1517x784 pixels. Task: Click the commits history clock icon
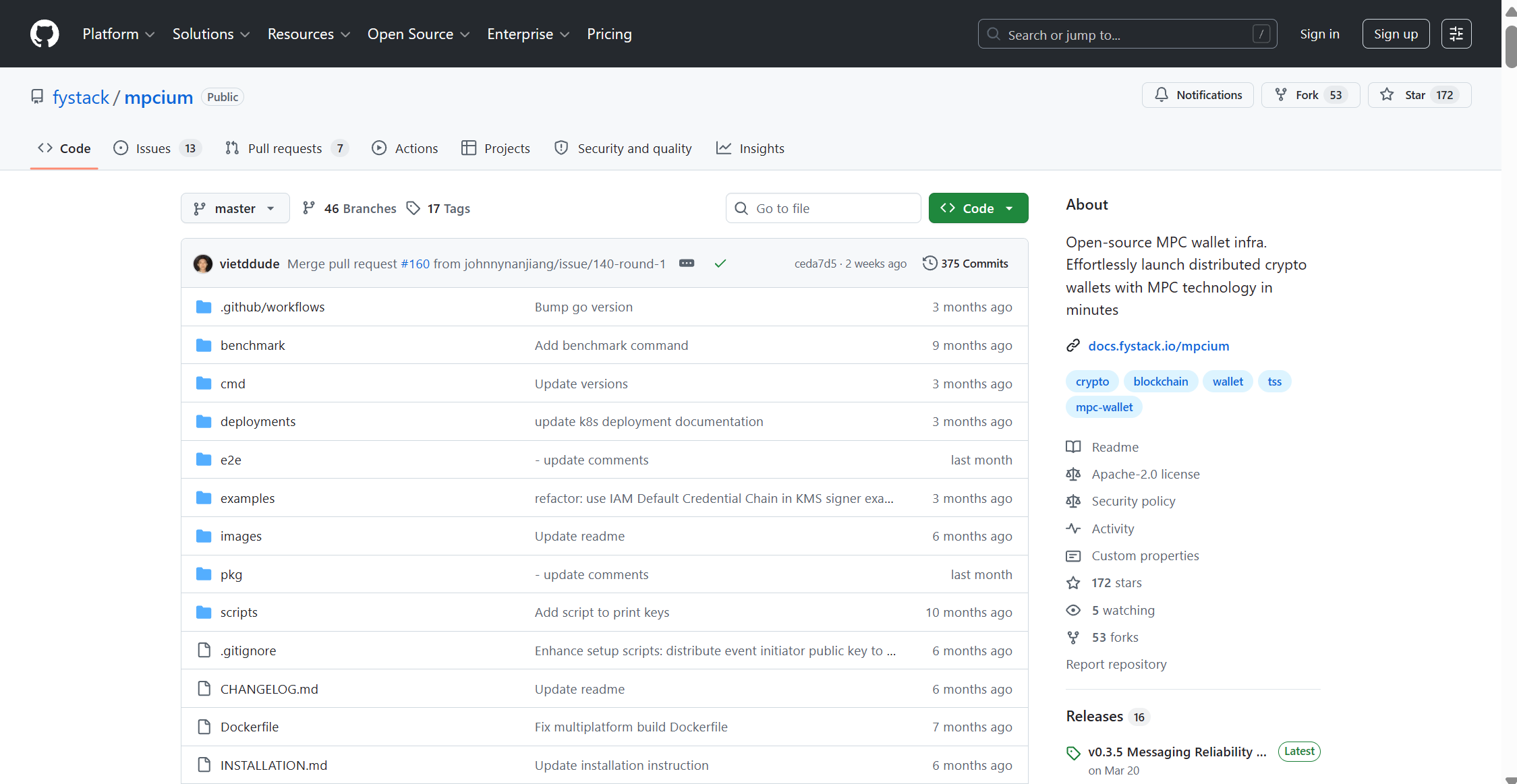(x=930, y=263)
